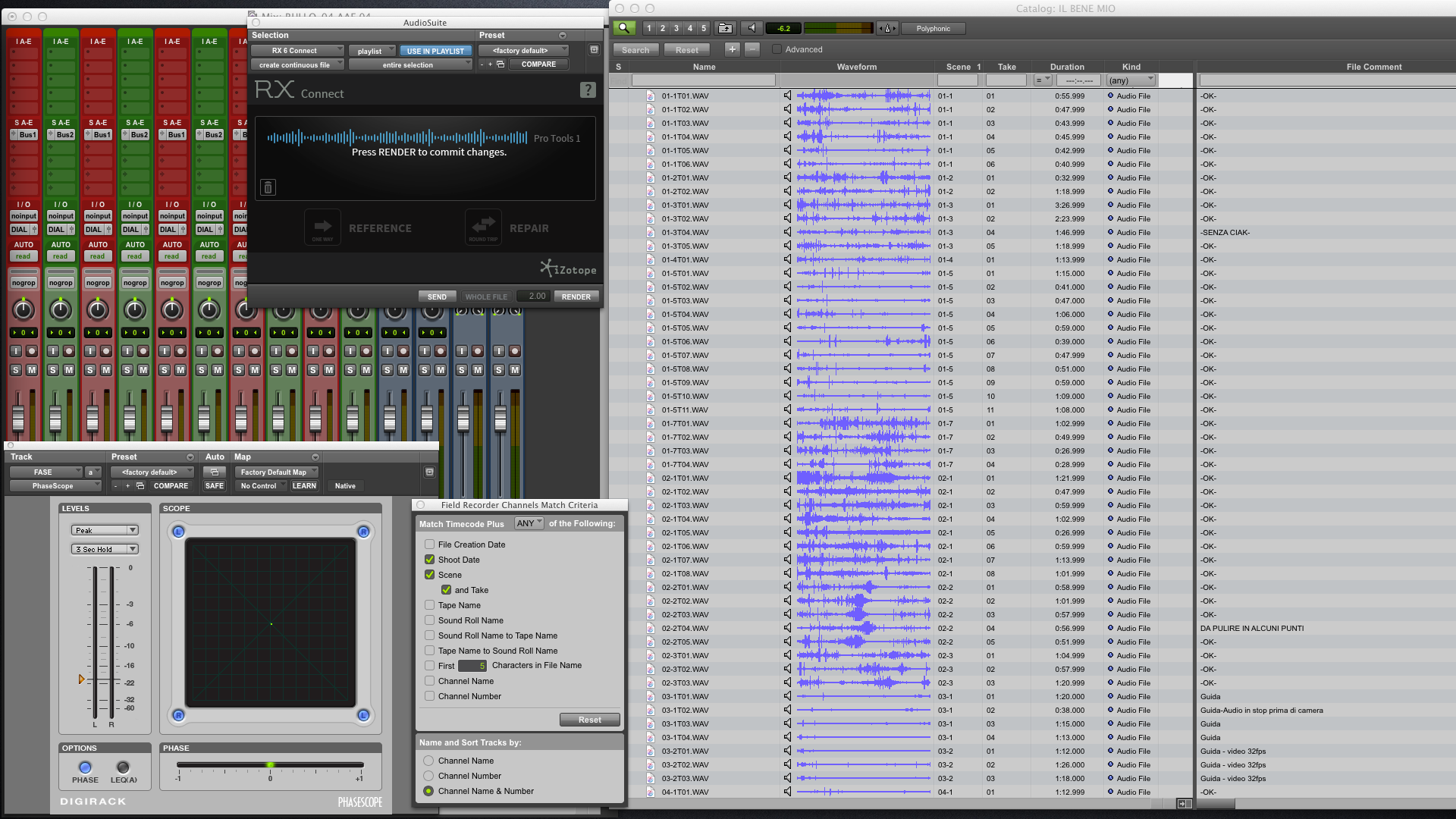
Task: Click the previous-preset minus in PhaseScope header
Action: [115, 486]
